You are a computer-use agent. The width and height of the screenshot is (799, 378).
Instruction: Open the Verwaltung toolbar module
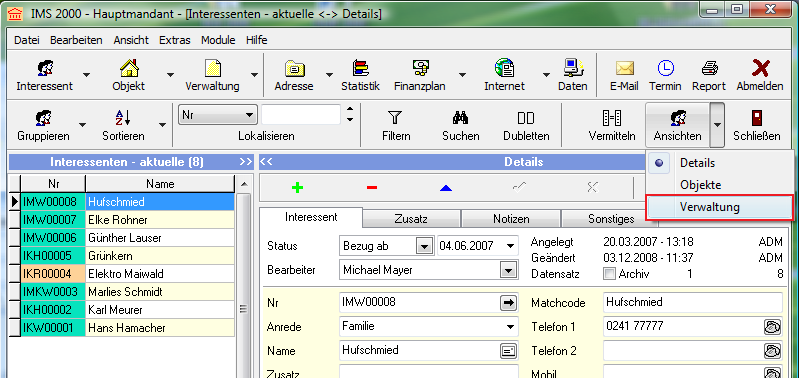212,75
